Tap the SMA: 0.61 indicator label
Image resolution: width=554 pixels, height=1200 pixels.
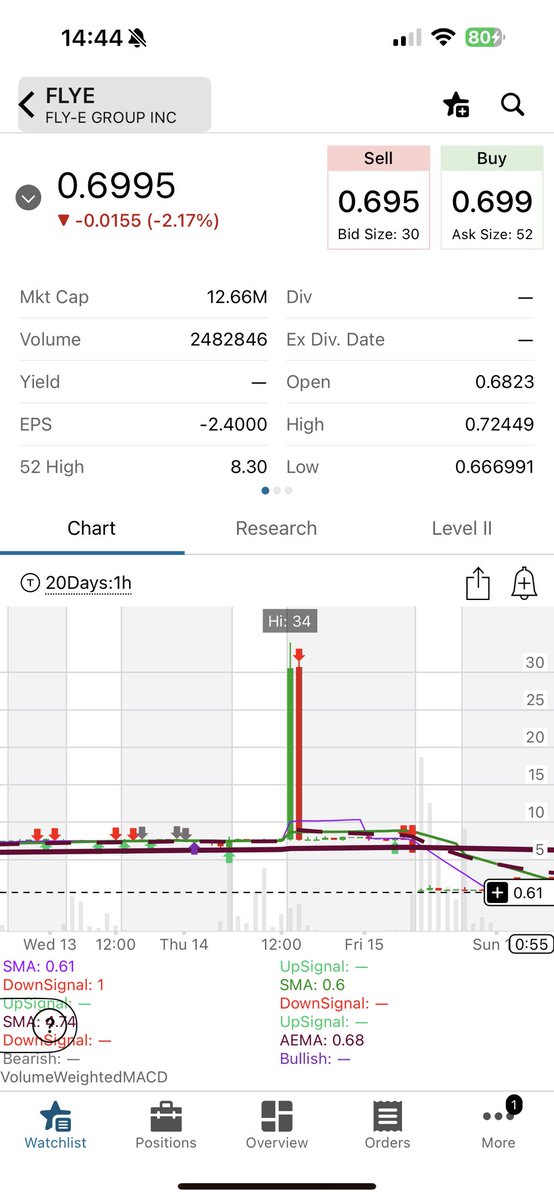40,966
